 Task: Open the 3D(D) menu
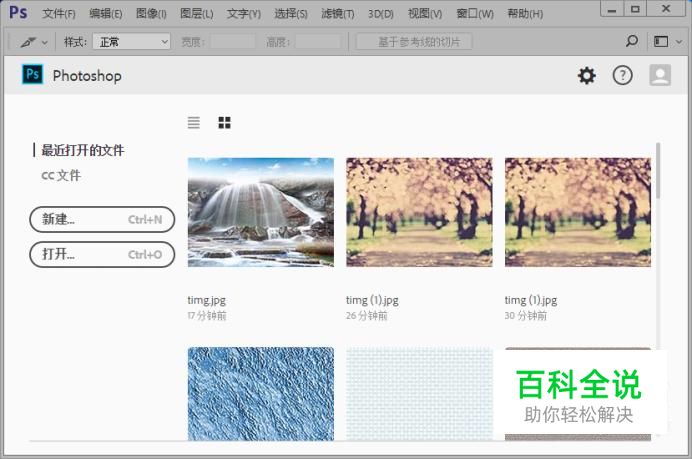click(381, 14)
